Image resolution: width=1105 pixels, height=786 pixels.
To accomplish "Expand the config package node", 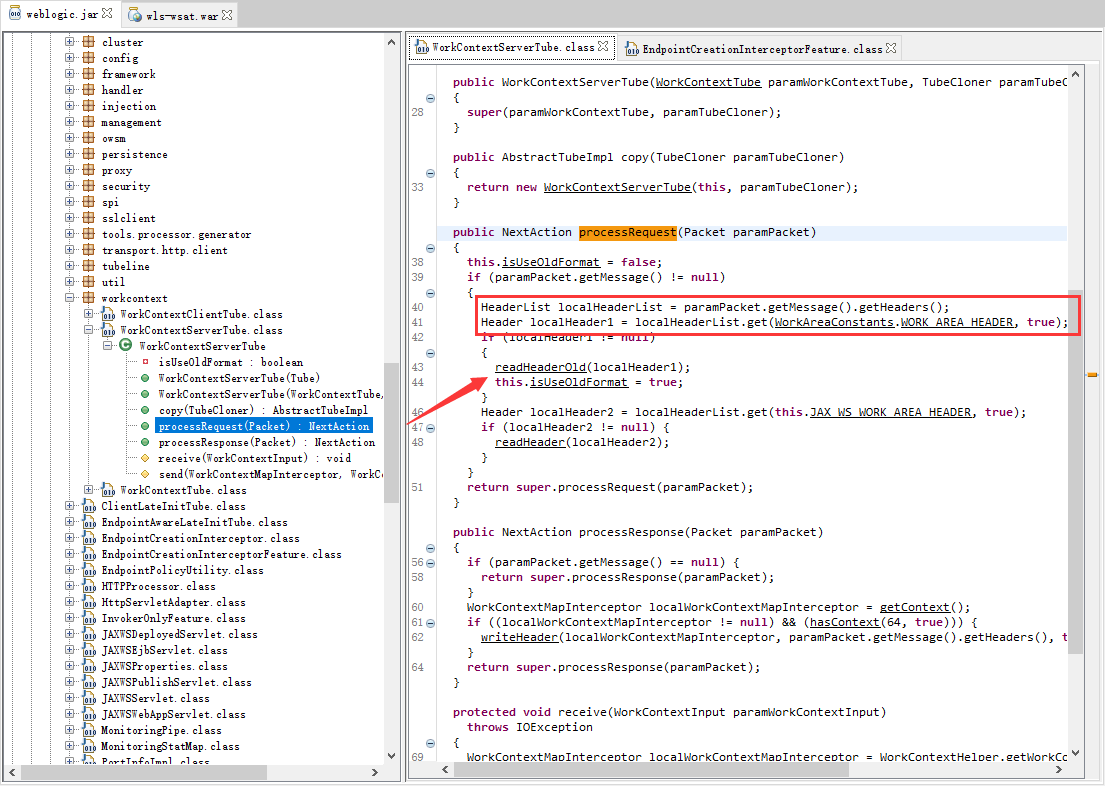I will click(x=69, y=58).
